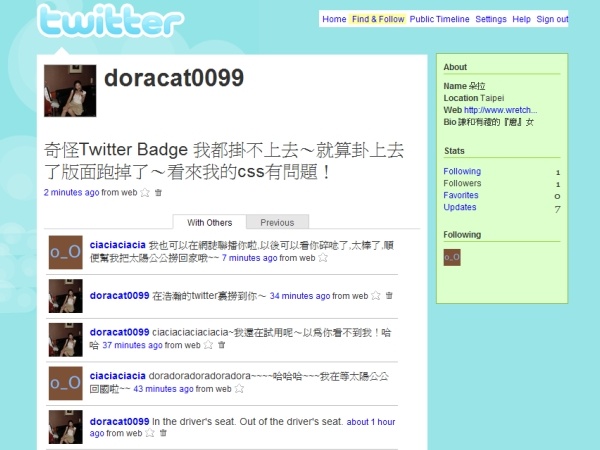Image resolution: width=600 pixels, height=450 pixels.
Task: Open ciaciaciacia username in the 7 minutes ago tweet
Action: tap(117, 245)
